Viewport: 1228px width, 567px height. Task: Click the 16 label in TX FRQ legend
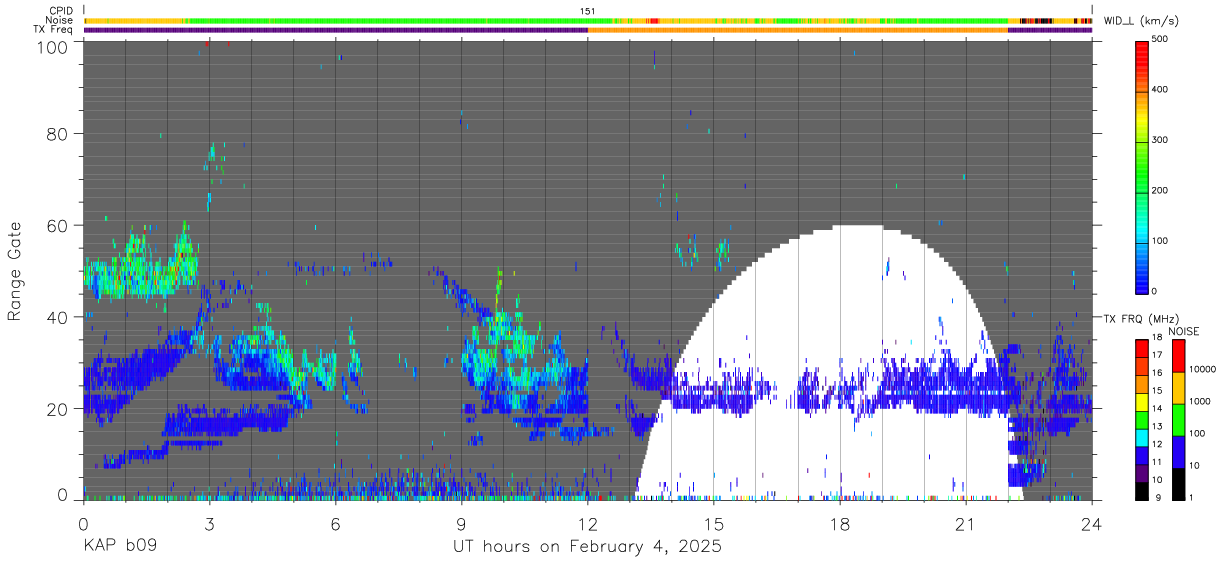tap(1157, 373)
